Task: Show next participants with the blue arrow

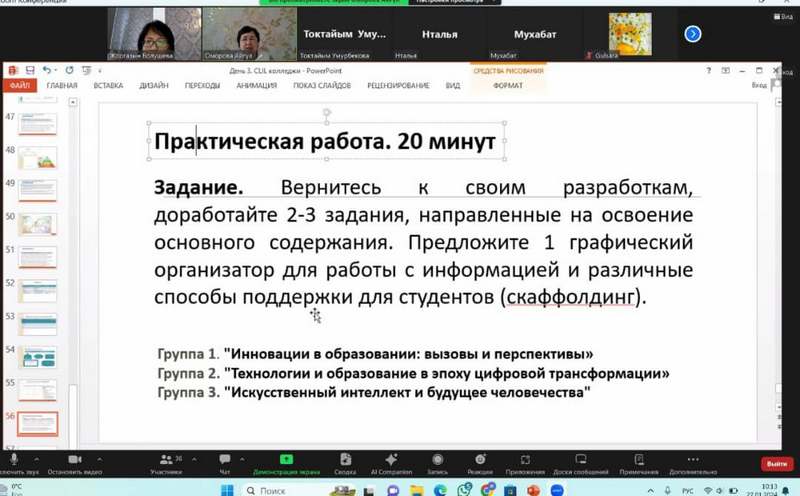Action: [x=692, y=34]
